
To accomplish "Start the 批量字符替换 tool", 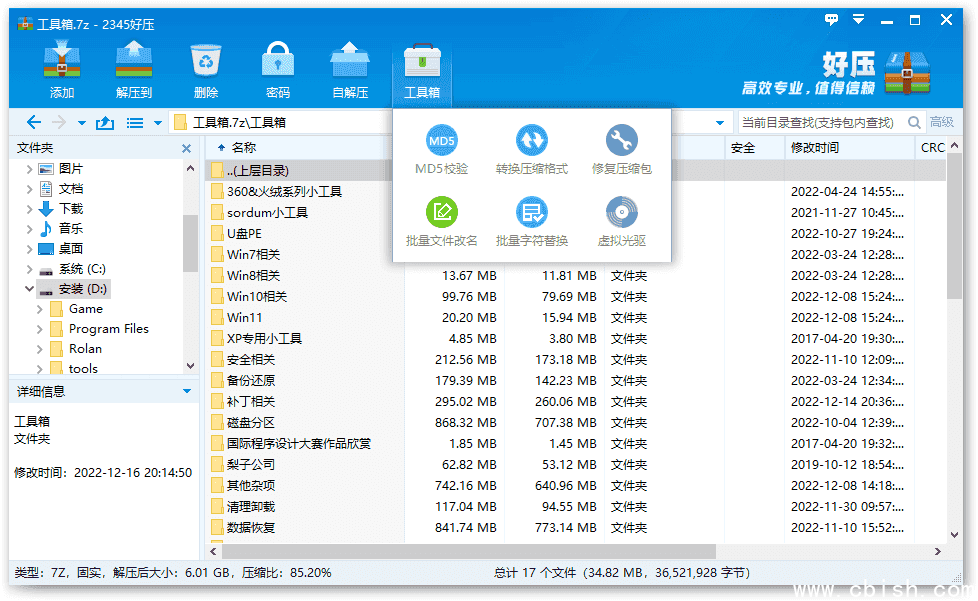I will pyautogui.click(x=535, y=220).
